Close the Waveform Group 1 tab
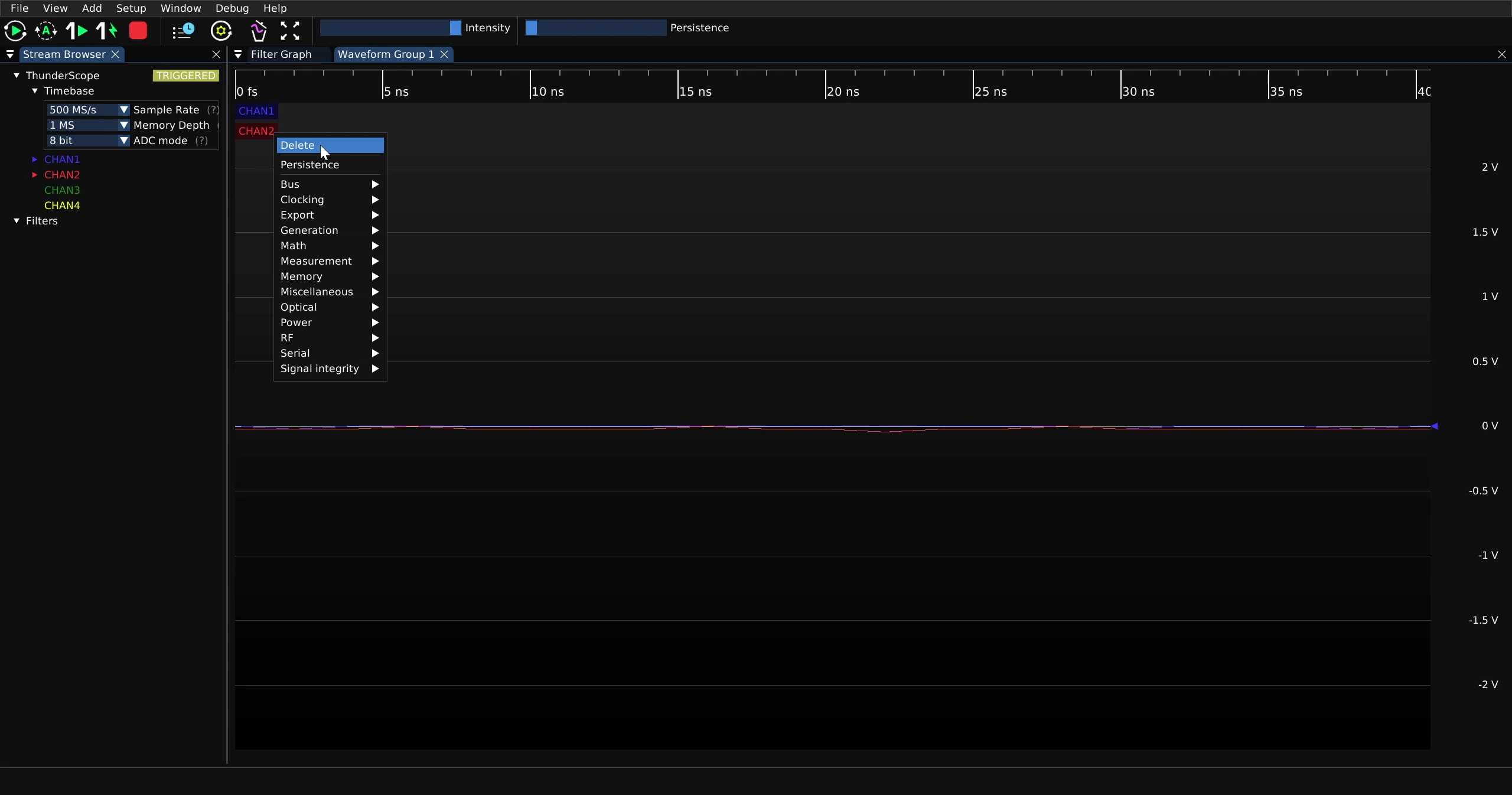1512x795 pixels. coord(444,54)
